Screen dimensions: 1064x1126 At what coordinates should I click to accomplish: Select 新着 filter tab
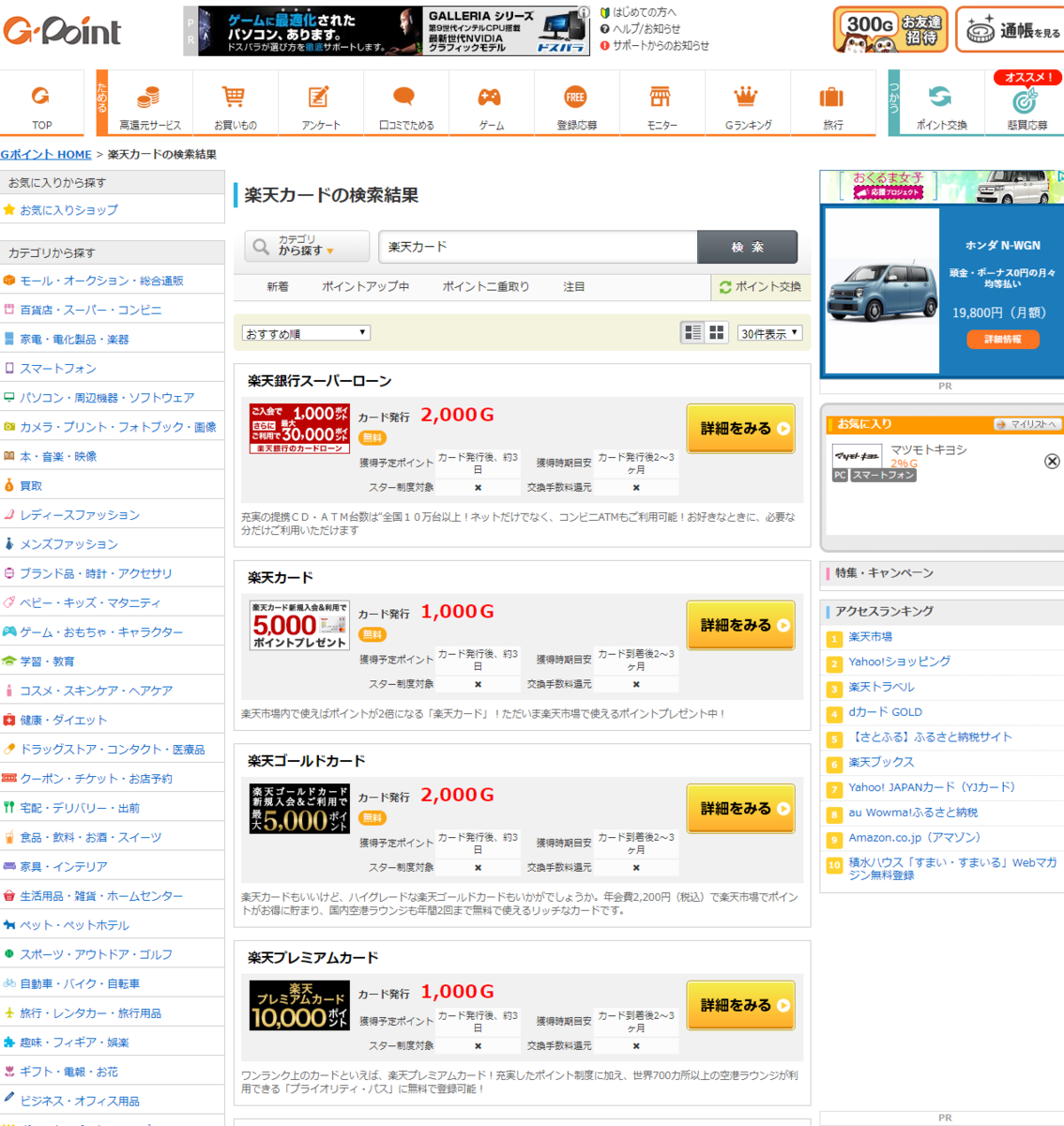tap(278, 287)
